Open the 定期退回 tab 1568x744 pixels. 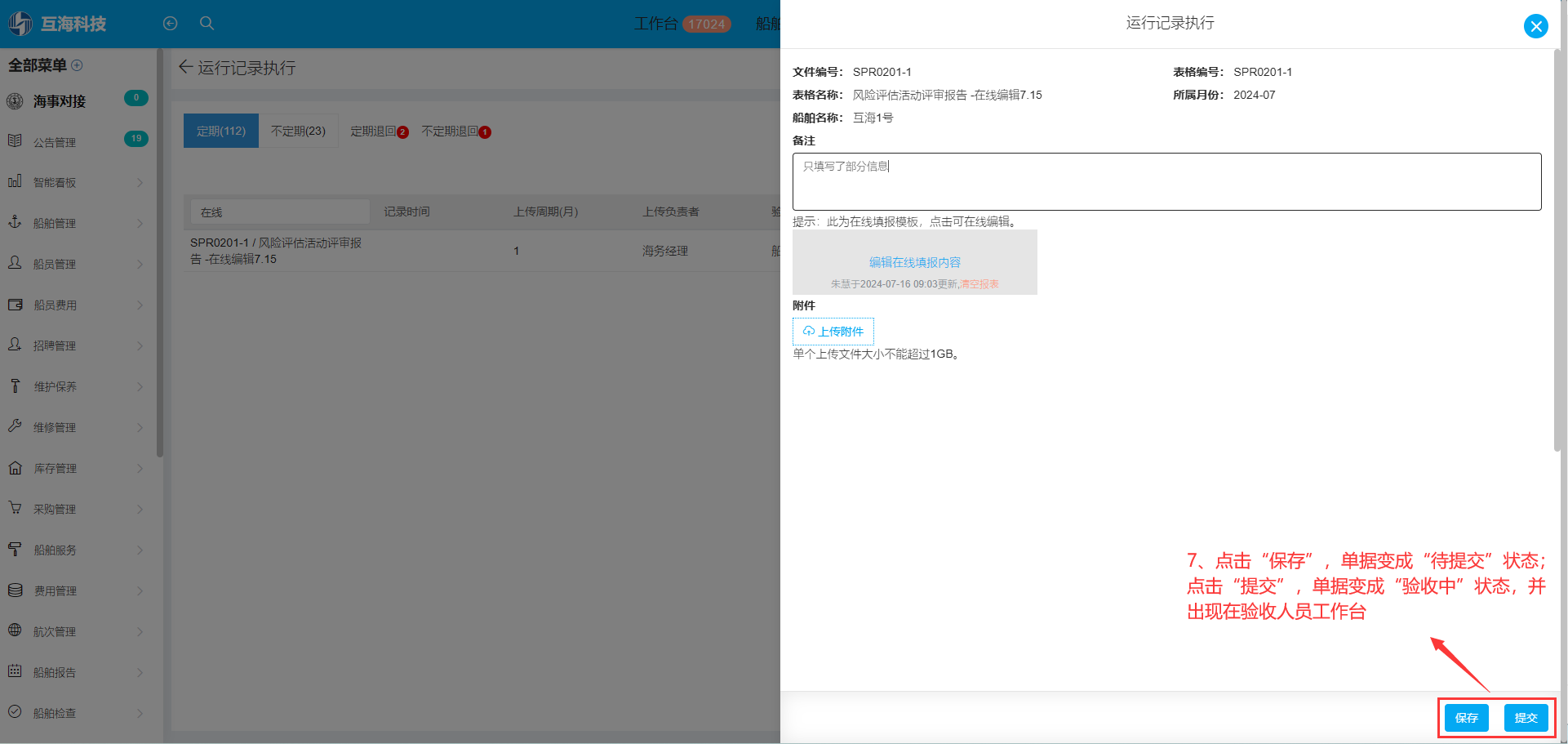380,131
